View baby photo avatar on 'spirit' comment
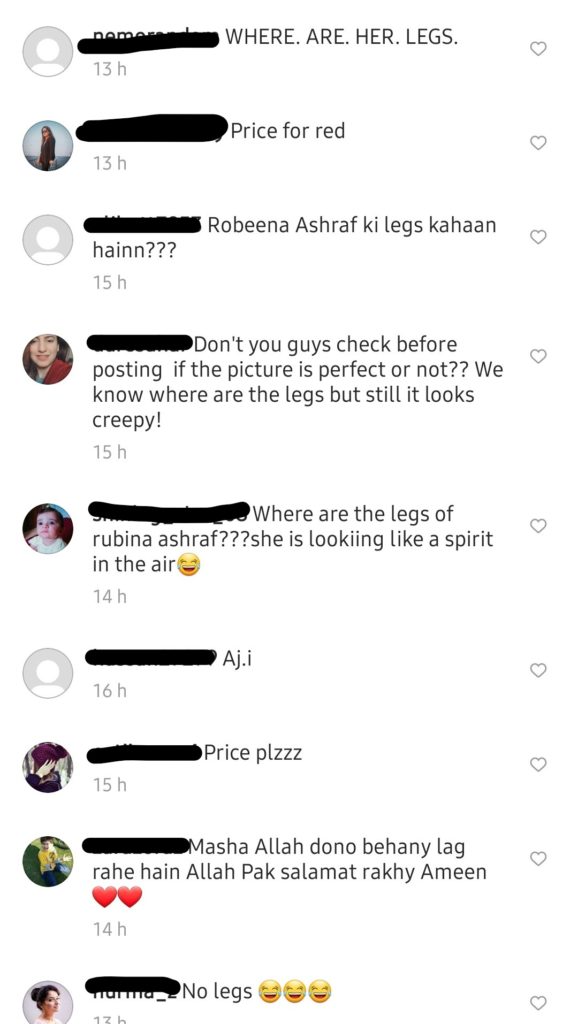This screenshot has width=578, height=1024. click(48, 528)
